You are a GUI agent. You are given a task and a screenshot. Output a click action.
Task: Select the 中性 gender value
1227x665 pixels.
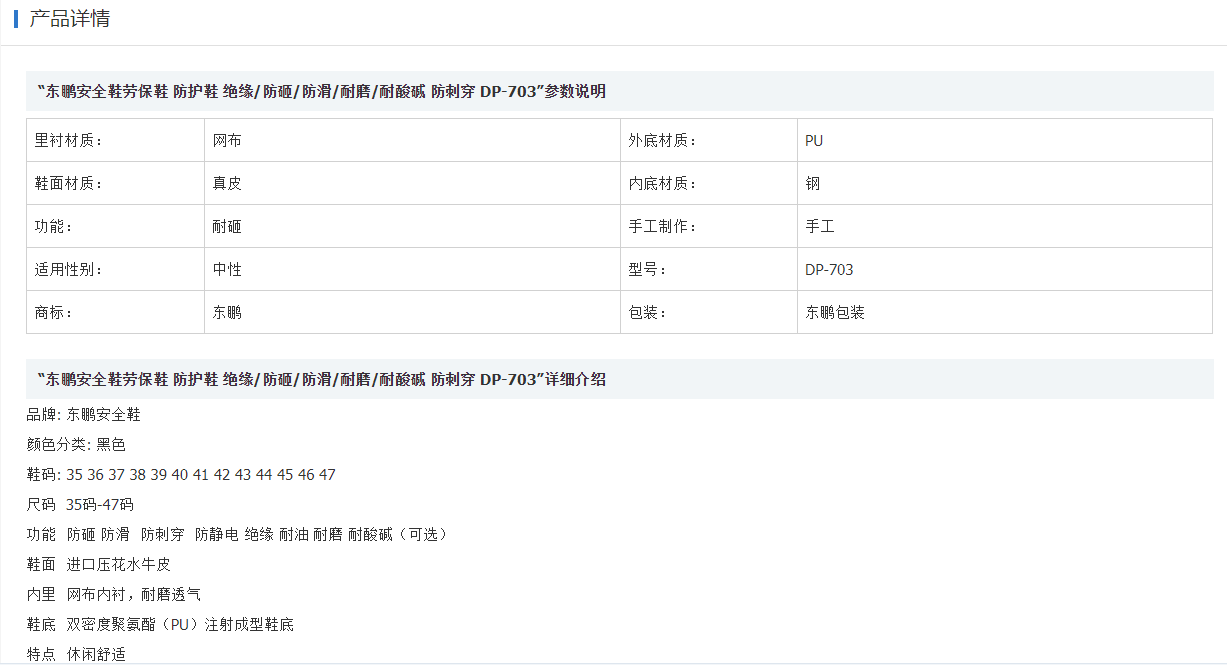pyautogui.click(x=413, y=270)
